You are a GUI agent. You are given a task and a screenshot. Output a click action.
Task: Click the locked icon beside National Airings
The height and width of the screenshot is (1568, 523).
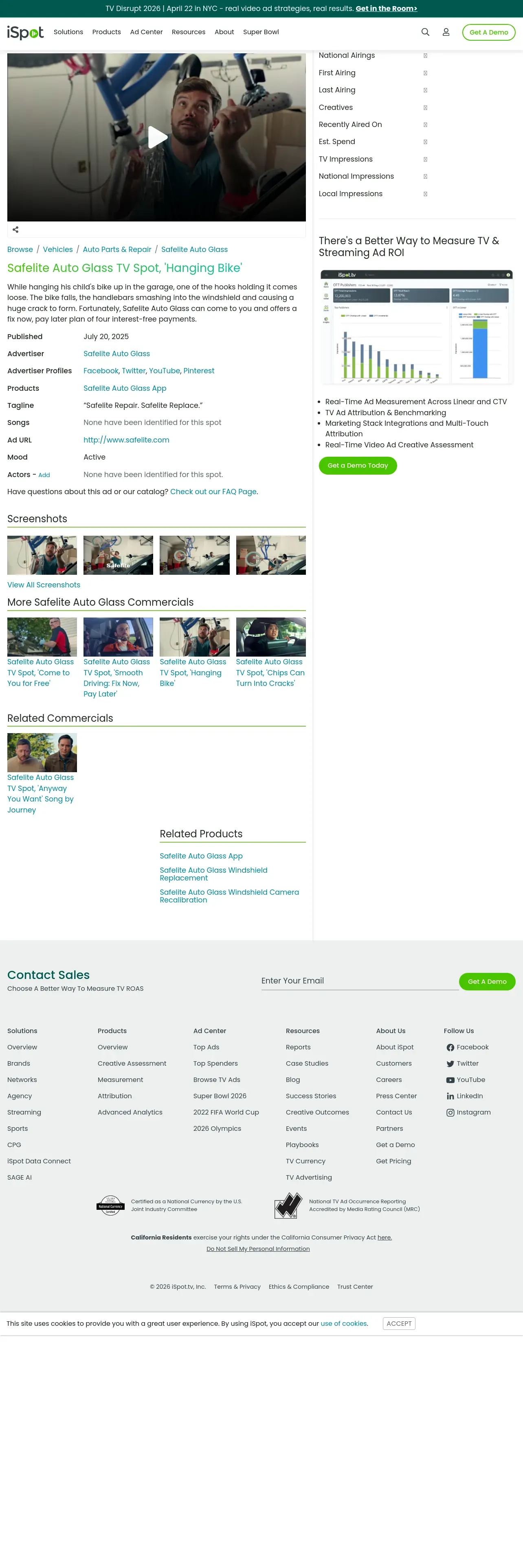pos(425,55)
